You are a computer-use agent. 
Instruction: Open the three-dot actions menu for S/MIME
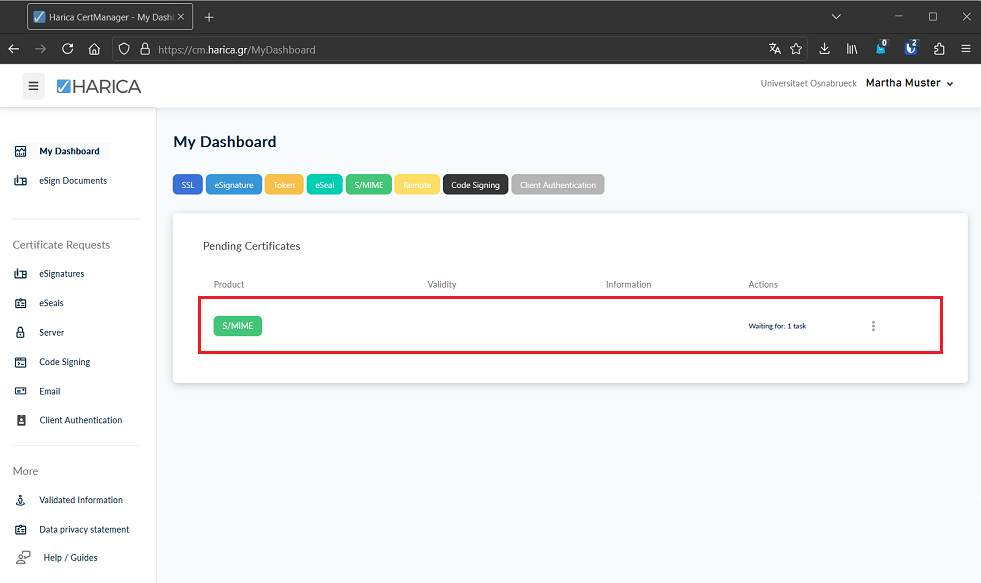point(873,326)
